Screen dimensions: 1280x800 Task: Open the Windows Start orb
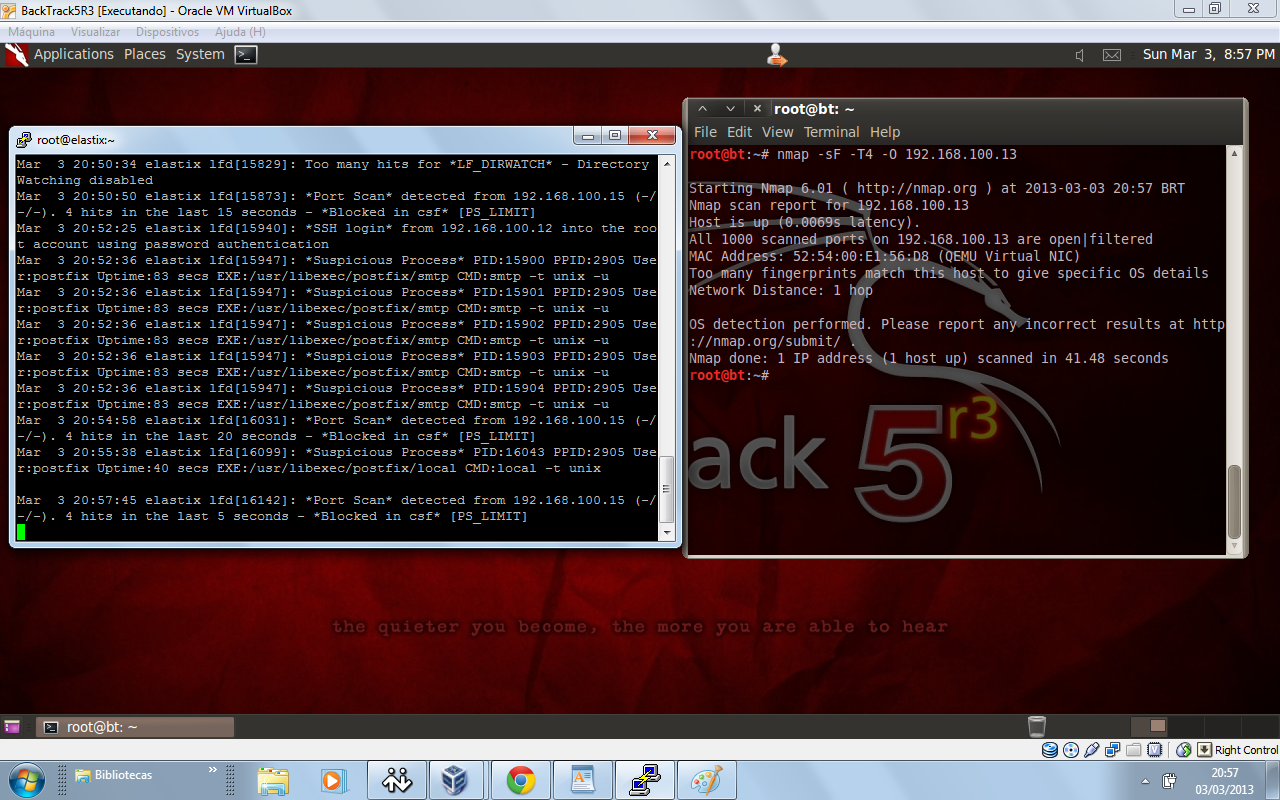tap(26, 780)
